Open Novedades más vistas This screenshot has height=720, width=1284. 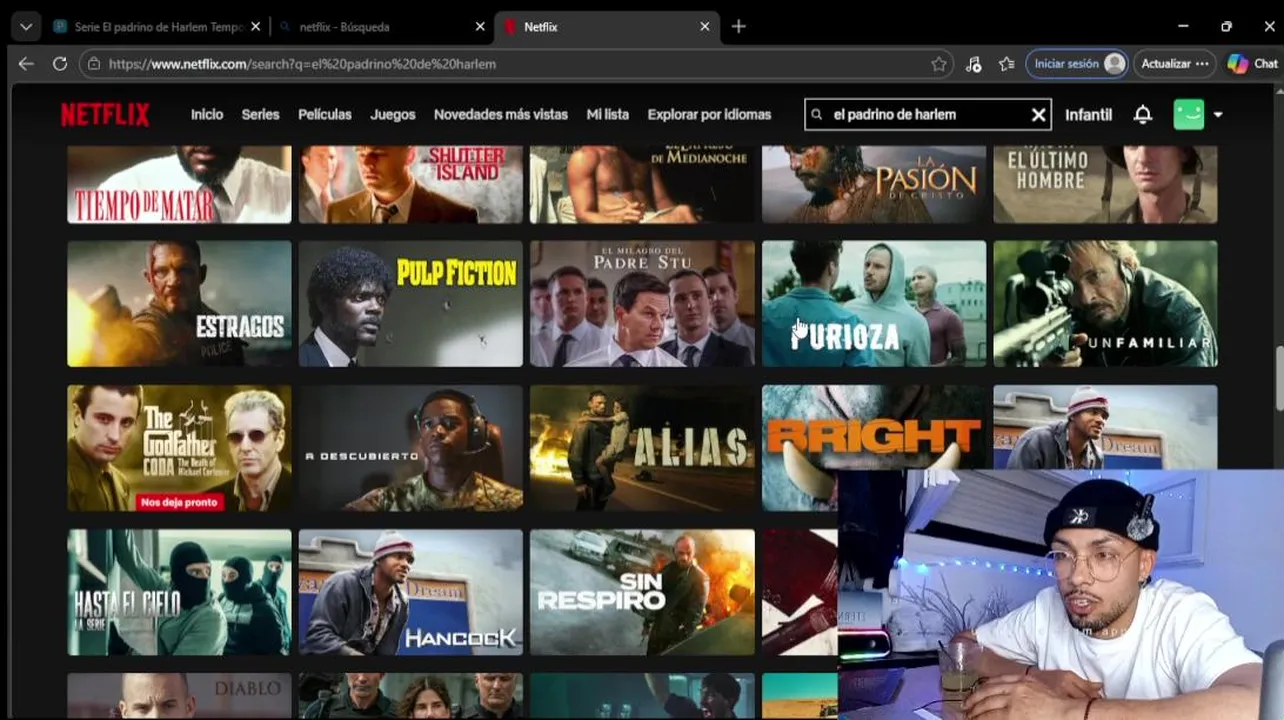[x=501, y=115]
